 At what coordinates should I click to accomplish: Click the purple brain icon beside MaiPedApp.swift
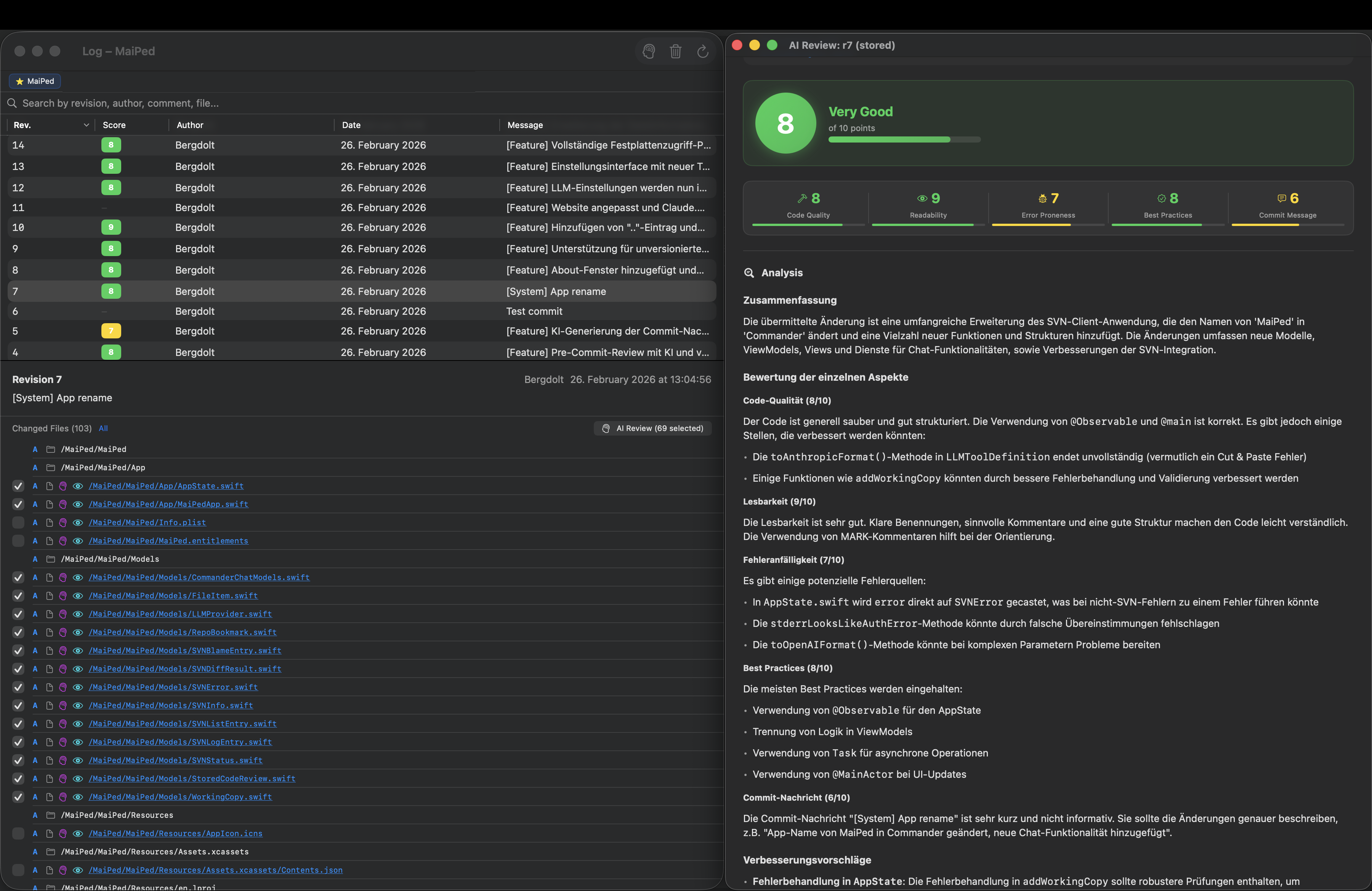click(x=63, y=504)
